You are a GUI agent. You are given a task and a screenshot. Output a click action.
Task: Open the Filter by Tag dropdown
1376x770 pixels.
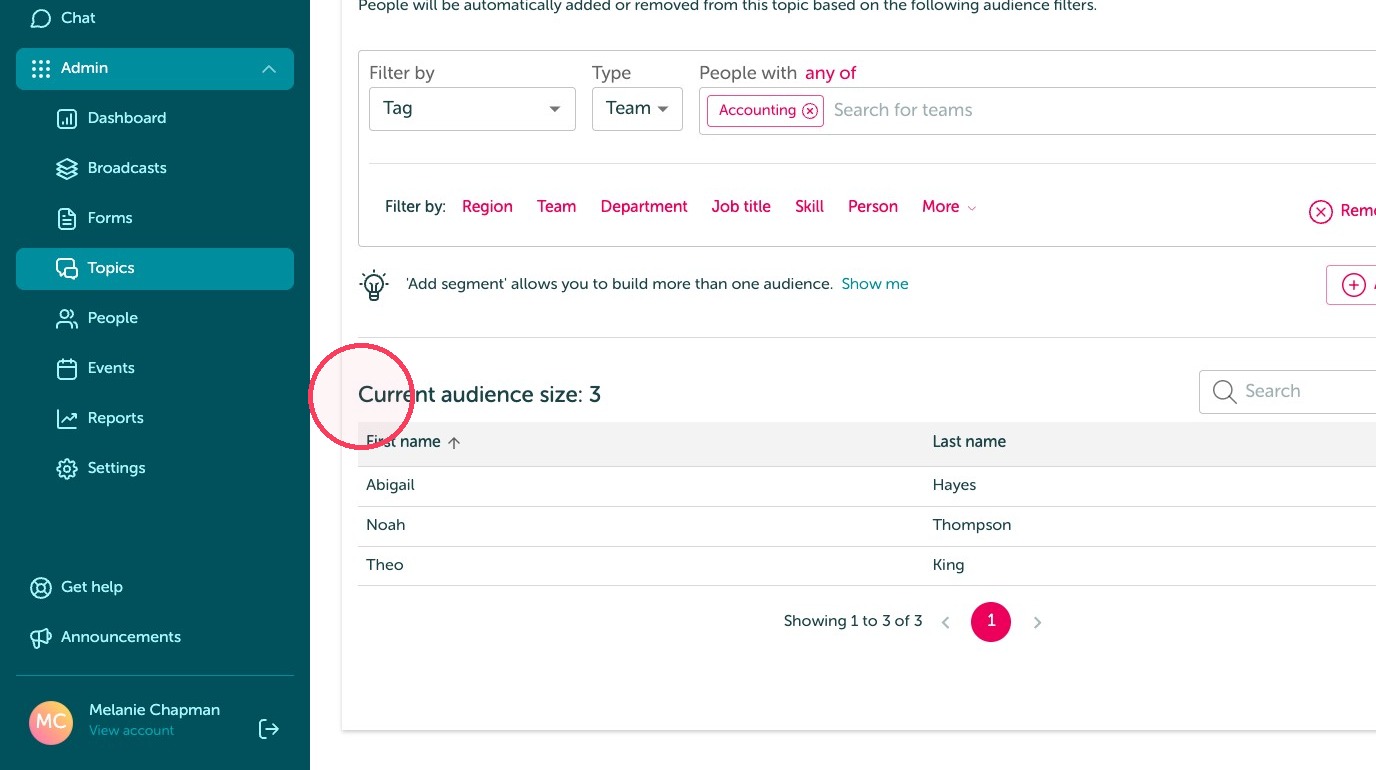472,109
